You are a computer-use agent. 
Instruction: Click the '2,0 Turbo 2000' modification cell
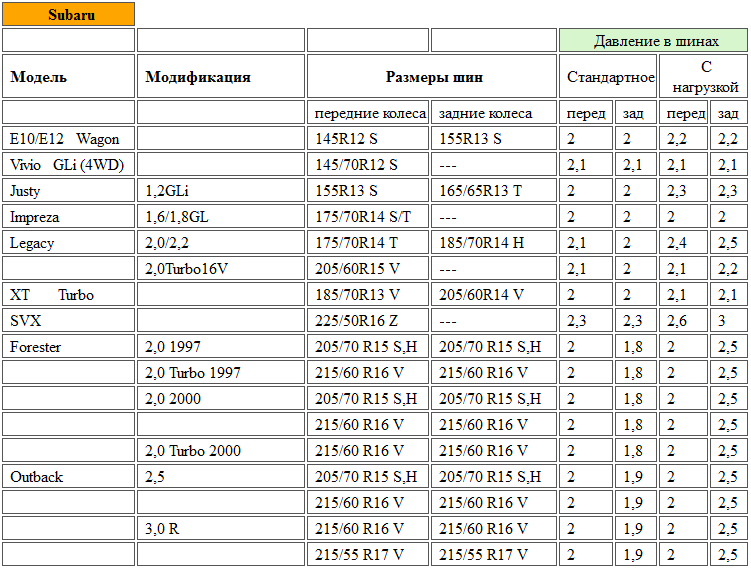pyautogui.click(x=221, y=451)
